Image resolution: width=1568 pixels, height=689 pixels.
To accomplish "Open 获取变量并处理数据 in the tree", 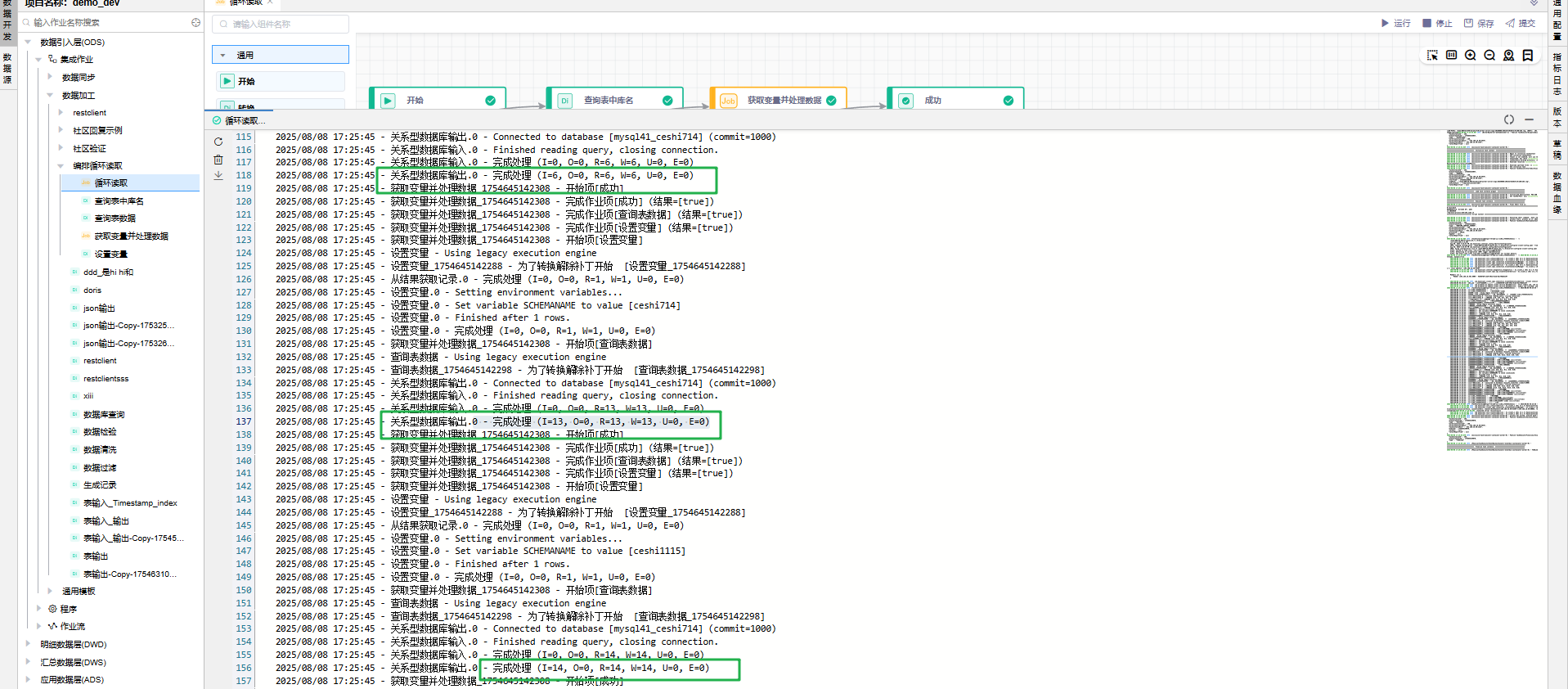I will point(131,236).
